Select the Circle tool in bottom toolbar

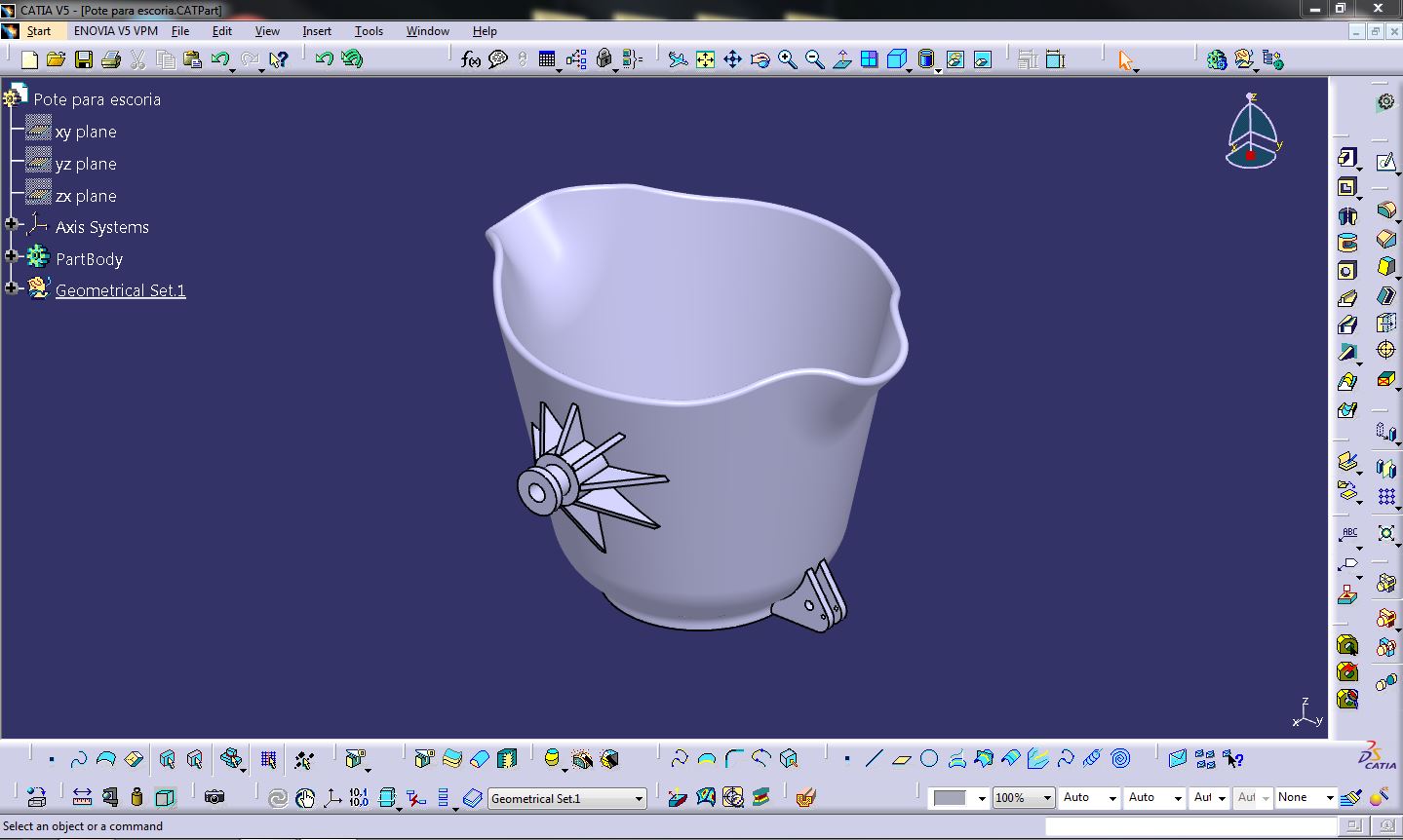pos(929,758)
